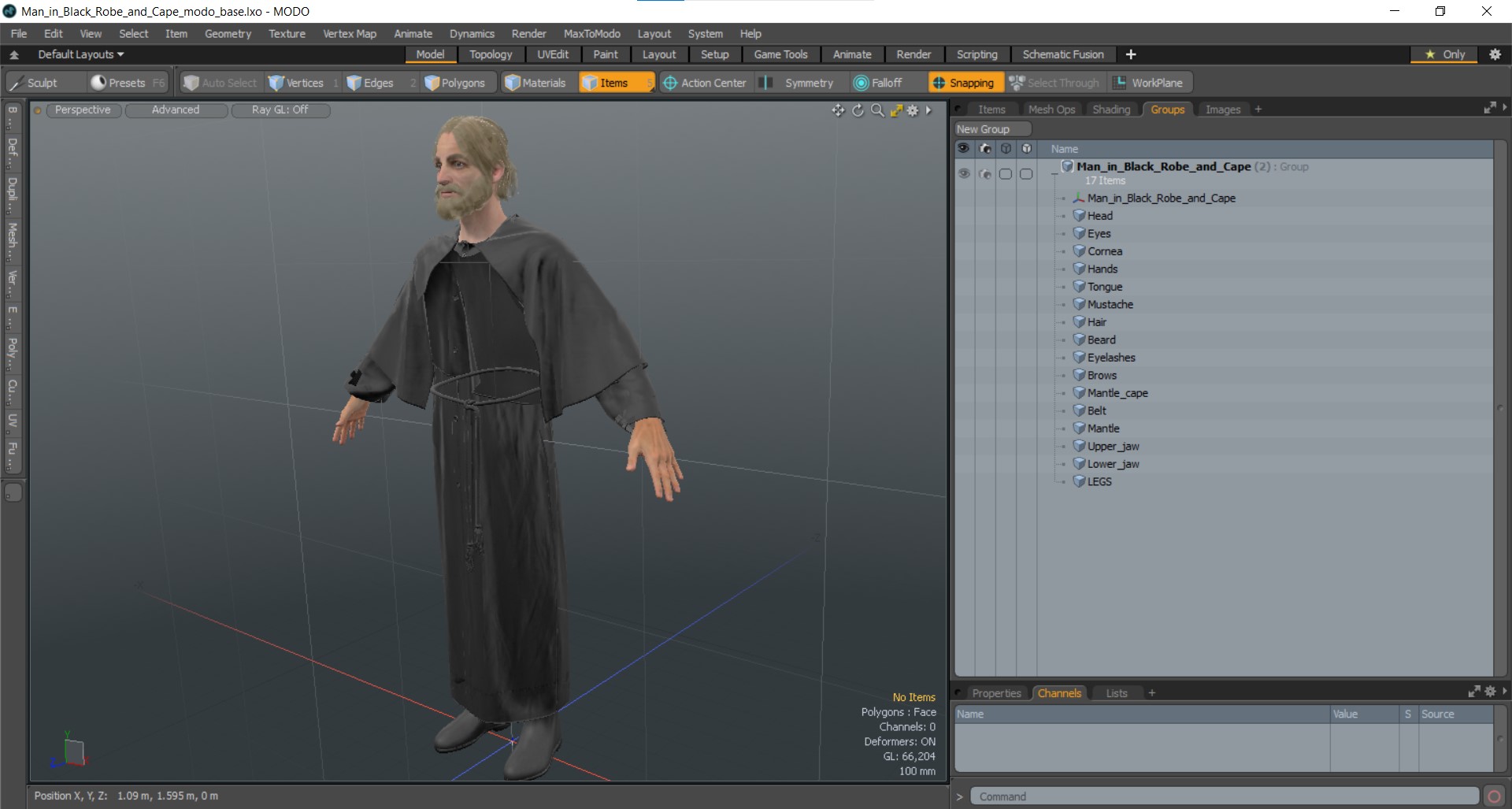Switch to the UVEdit layout tab
The width and height of the screenshot is (1512, 809).
coord(553,54)
